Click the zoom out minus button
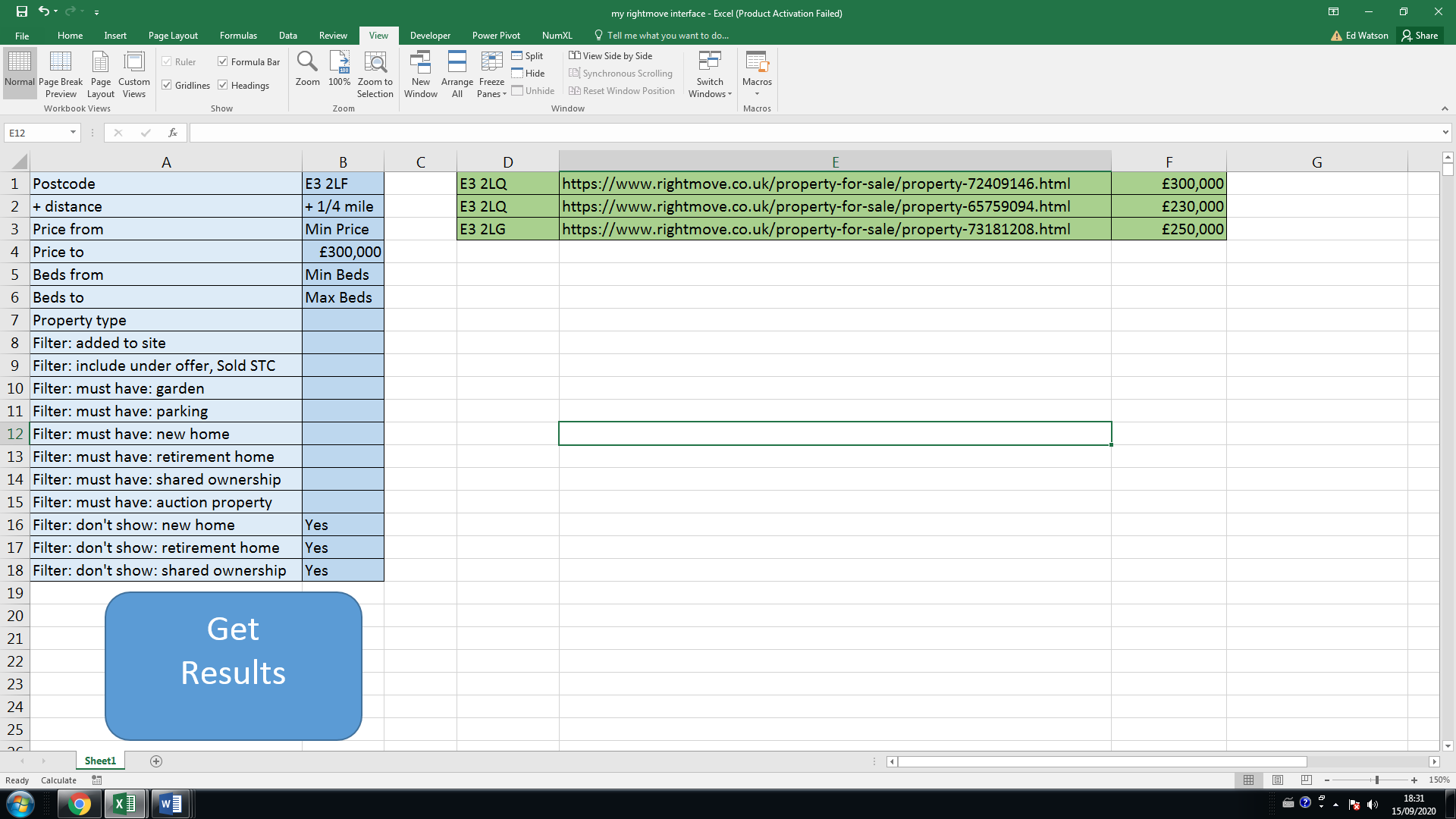The image size is (1456, 819). point(1327,780)
